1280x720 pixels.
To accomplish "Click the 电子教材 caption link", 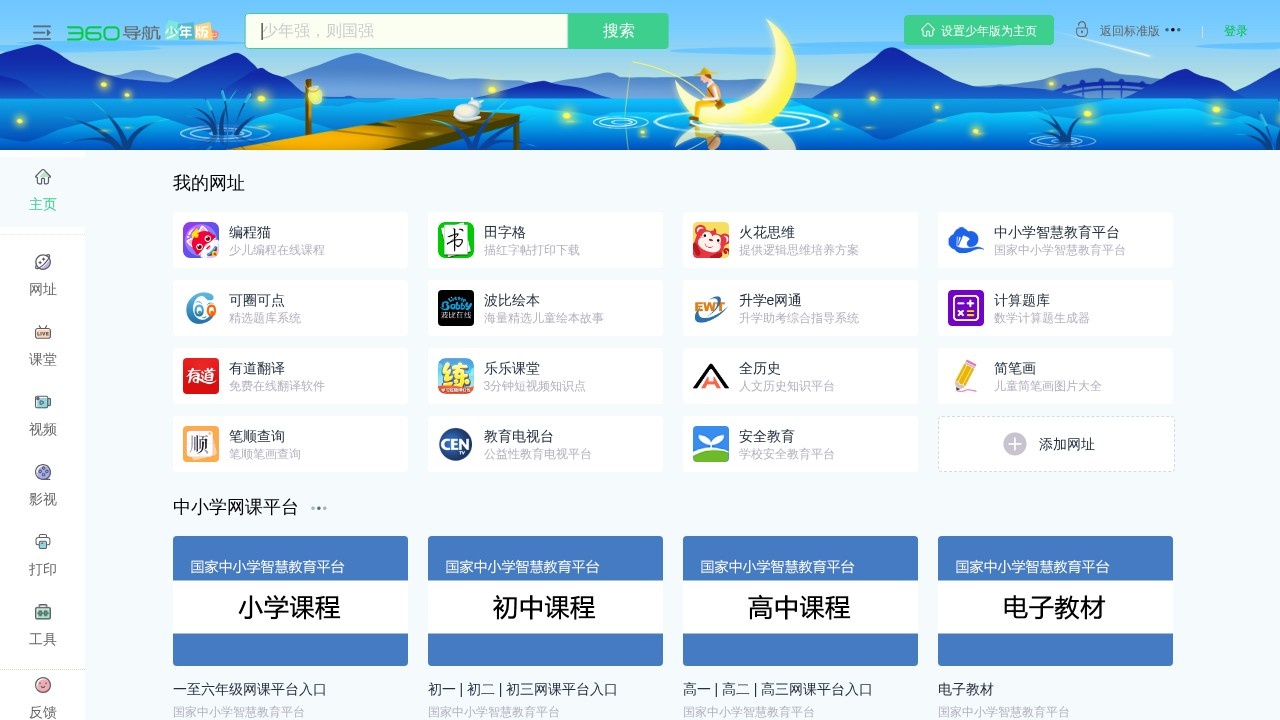I will pos(966,689).
